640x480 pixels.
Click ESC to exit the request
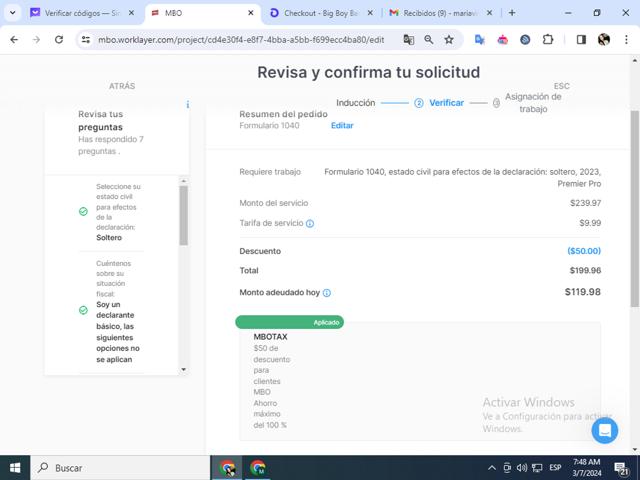click(x=561, y=86)
